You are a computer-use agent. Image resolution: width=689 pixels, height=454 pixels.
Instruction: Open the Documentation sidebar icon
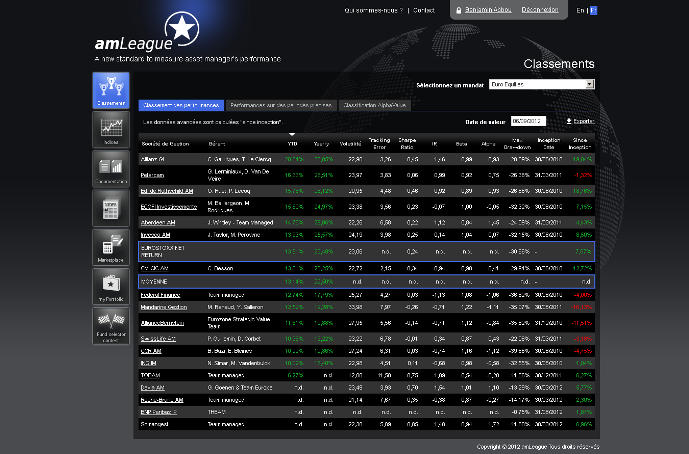coord(111,169)
